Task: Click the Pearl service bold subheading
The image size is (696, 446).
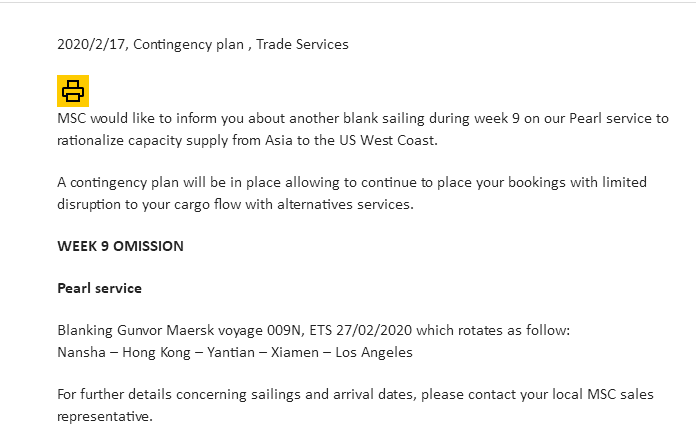Action: [x=99, y=288]
